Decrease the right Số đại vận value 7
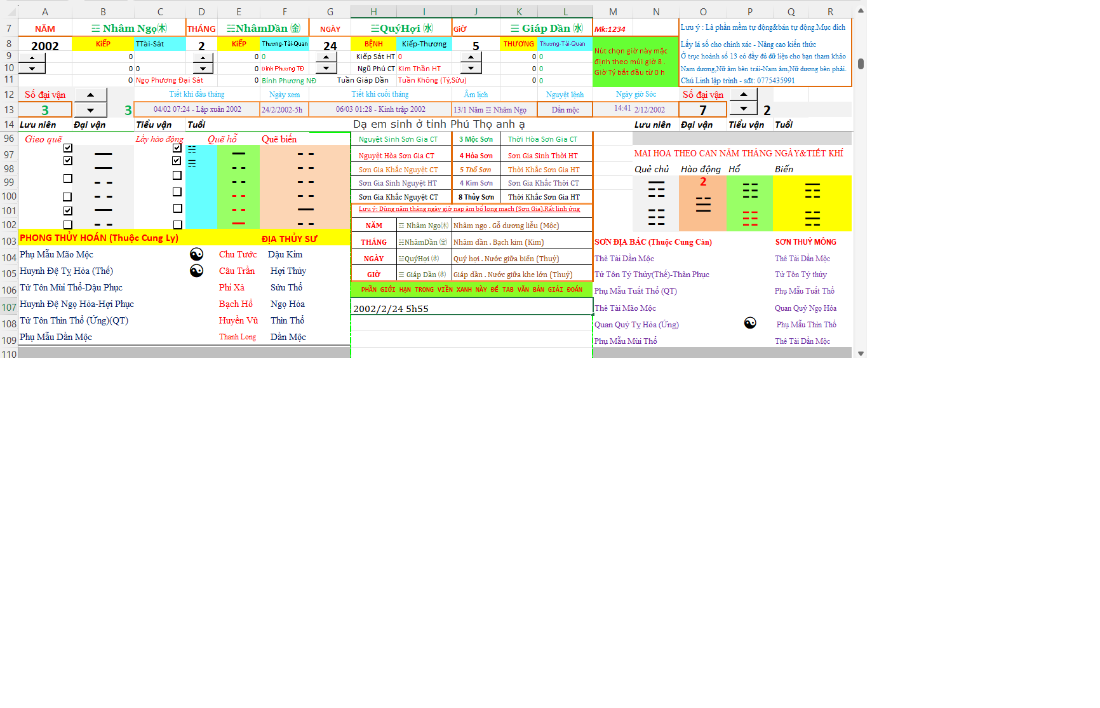The width and height of the screenshot is (1100, 708). [743, 108]
